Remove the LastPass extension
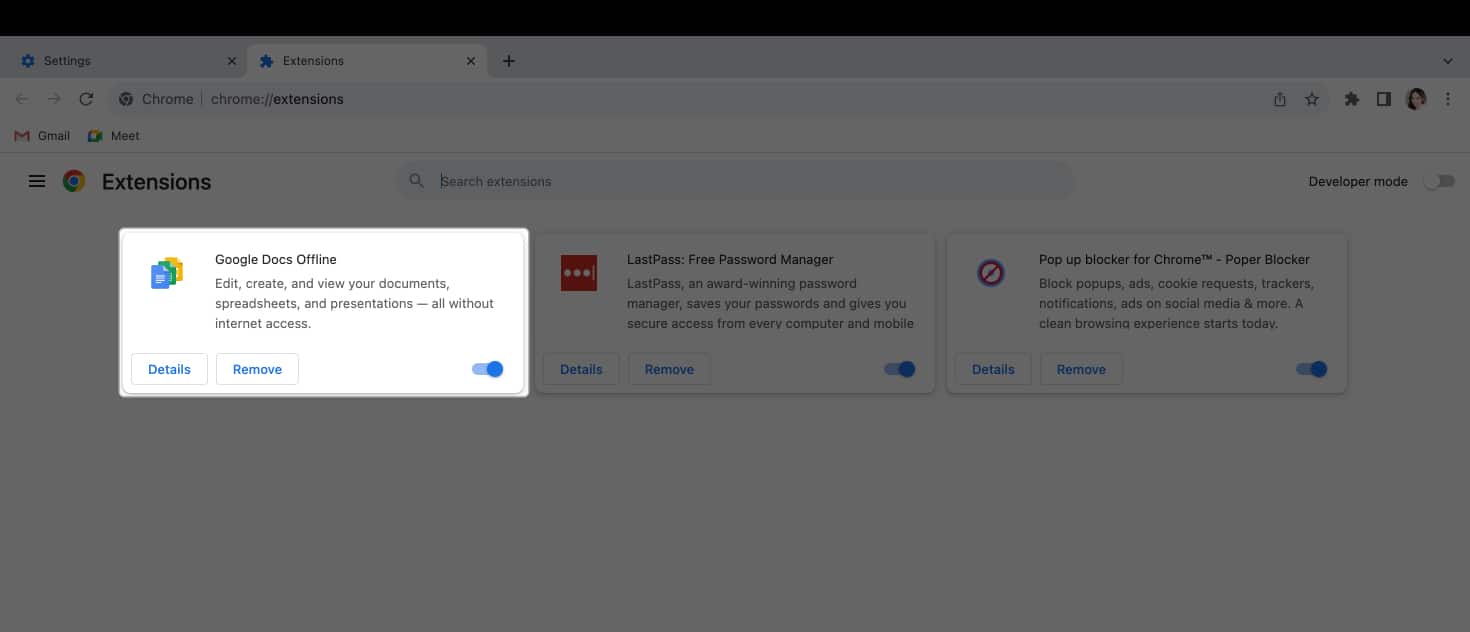This screenshot has height=632, width=1470. coord(669,369)
